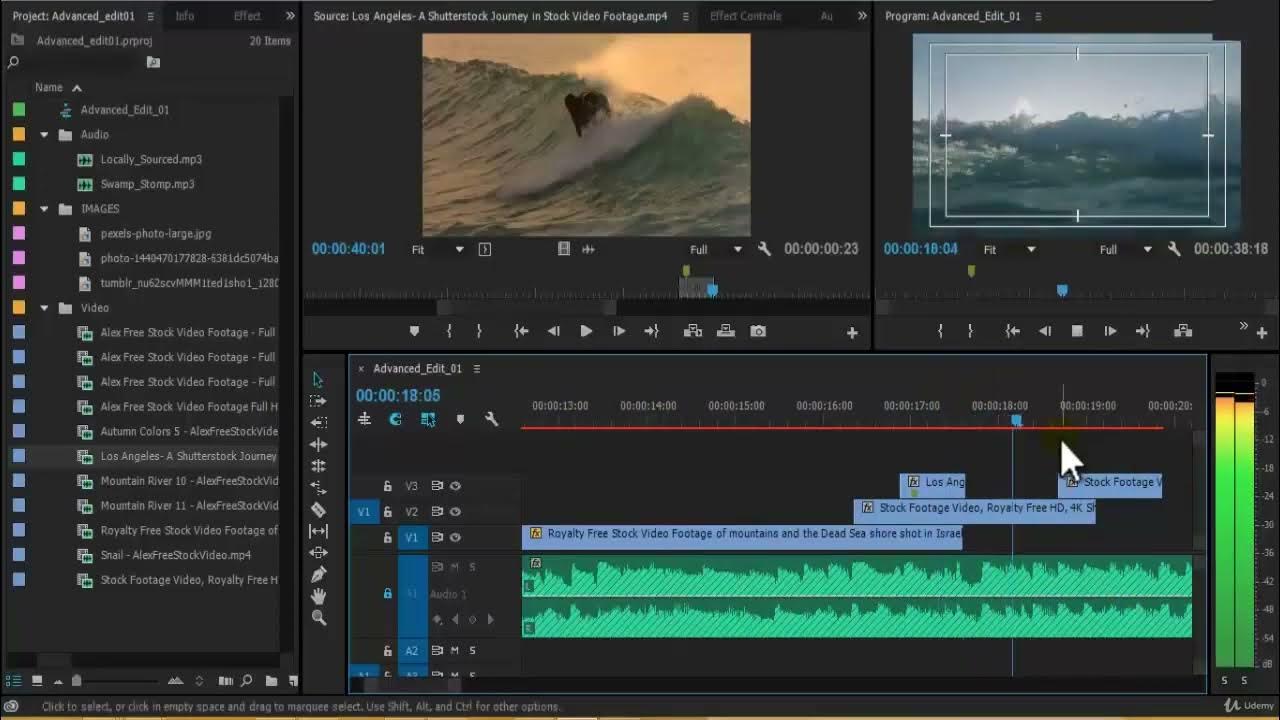
Task: Collapse the Audio bin
Action: 44,134
